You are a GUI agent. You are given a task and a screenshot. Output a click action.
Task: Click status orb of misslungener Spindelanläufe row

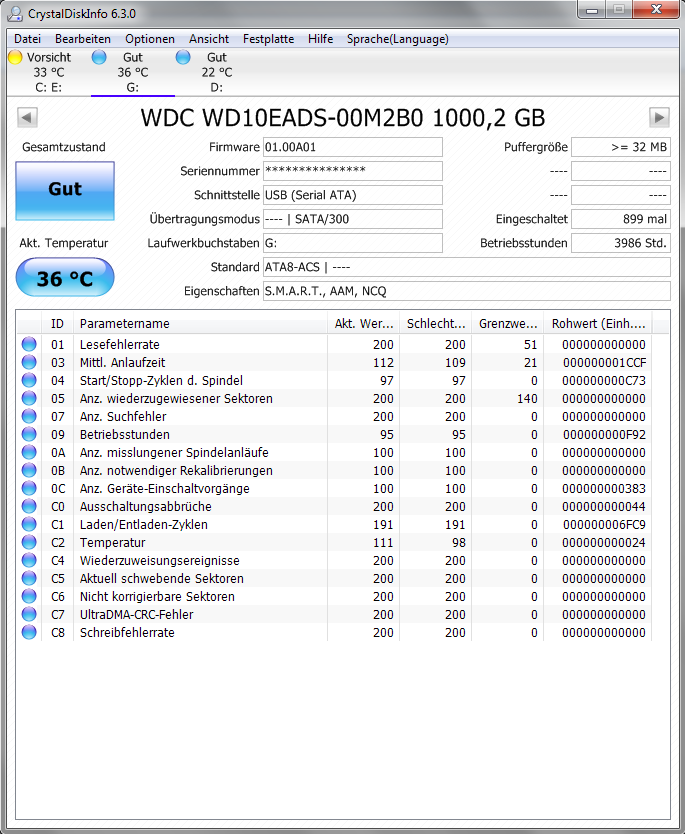coord(29,452)
